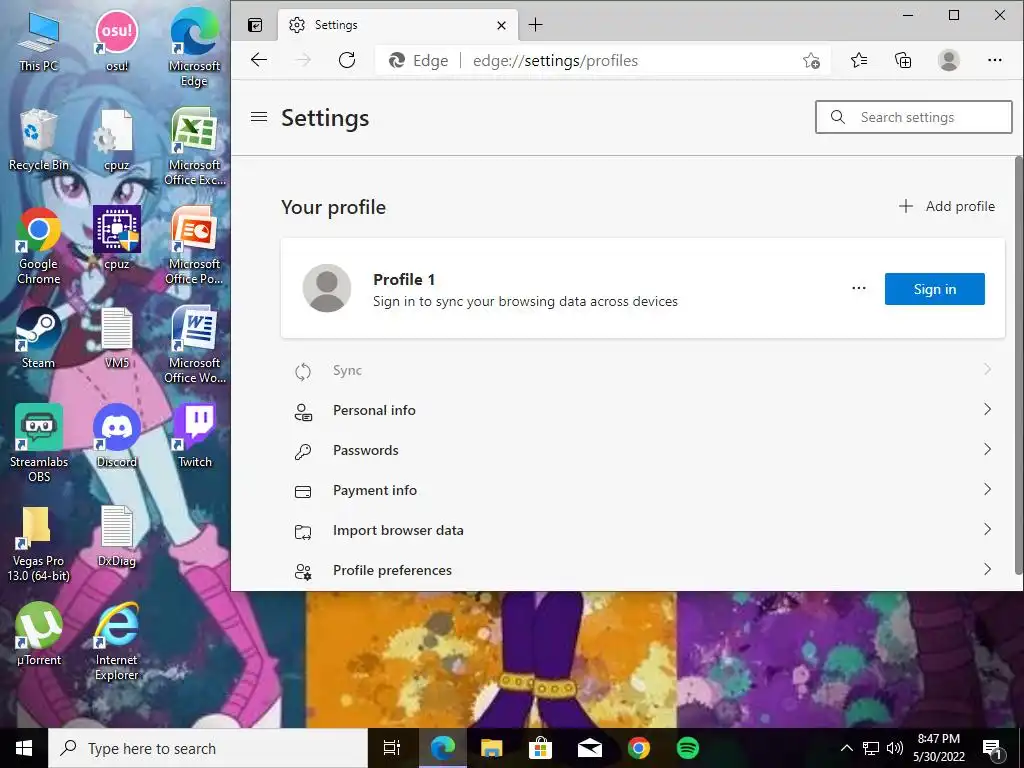The height and width of the screenshot is (768, 1024).
Task: Open the Settings hamburger menu
Action: tap(259, 117)
